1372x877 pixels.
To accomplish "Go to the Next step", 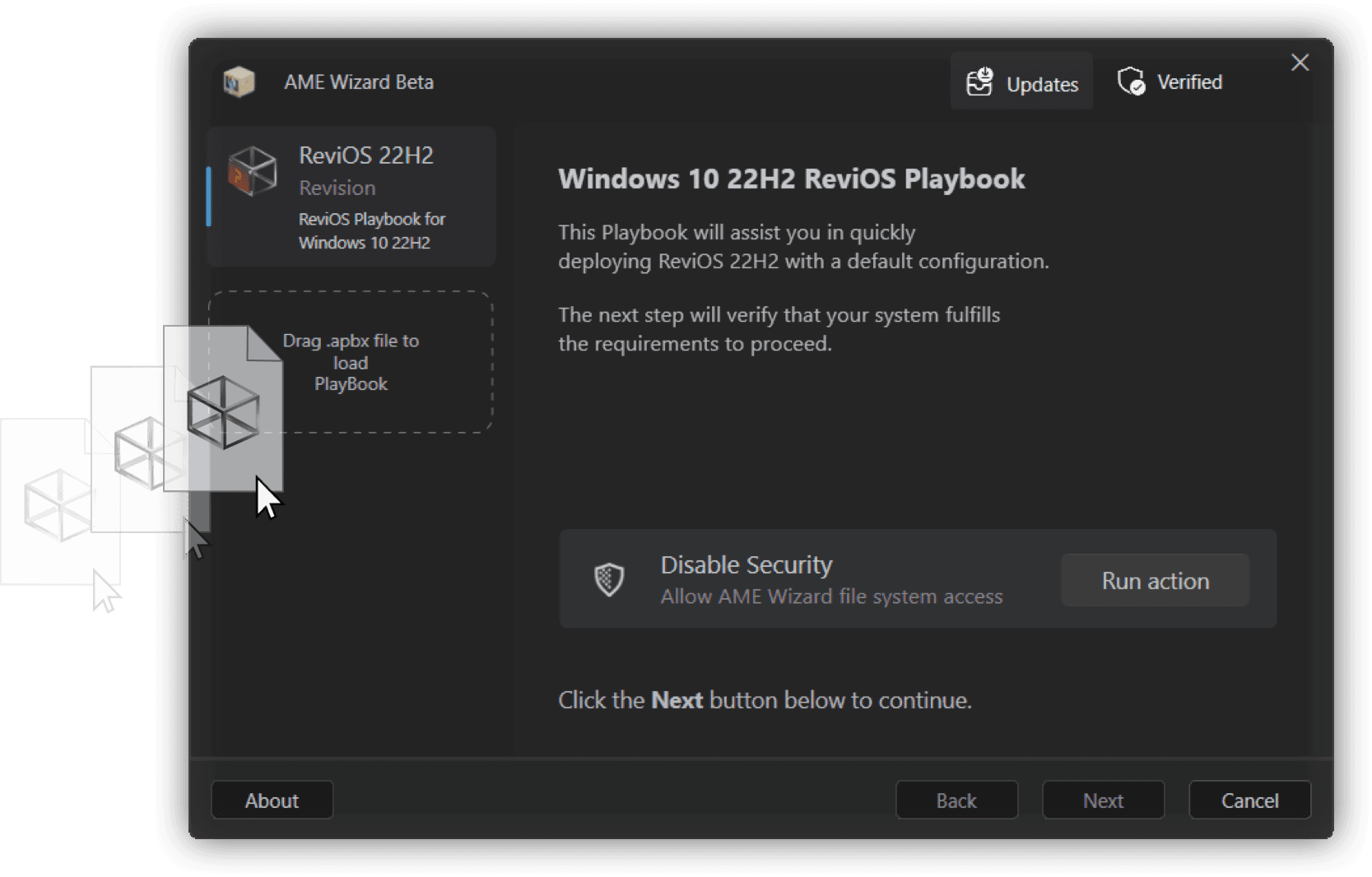I will pyautogui.click(x=1103, y=800).
